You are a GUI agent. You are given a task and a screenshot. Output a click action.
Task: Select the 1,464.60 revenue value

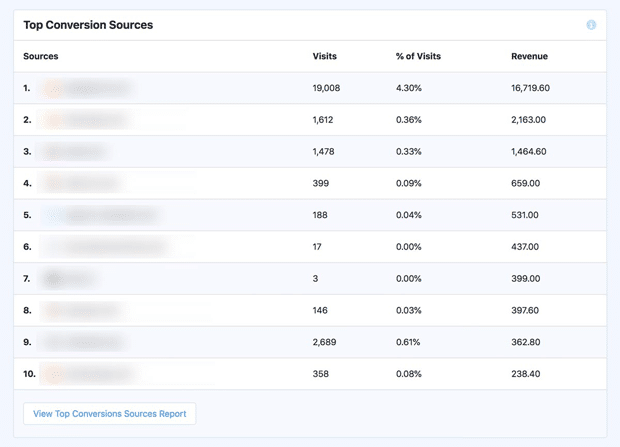[x=529, y=152]
